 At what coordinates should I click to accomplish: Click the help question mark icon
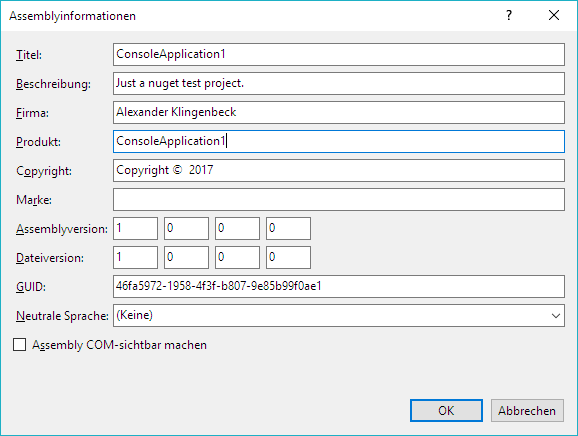point(509,15)
